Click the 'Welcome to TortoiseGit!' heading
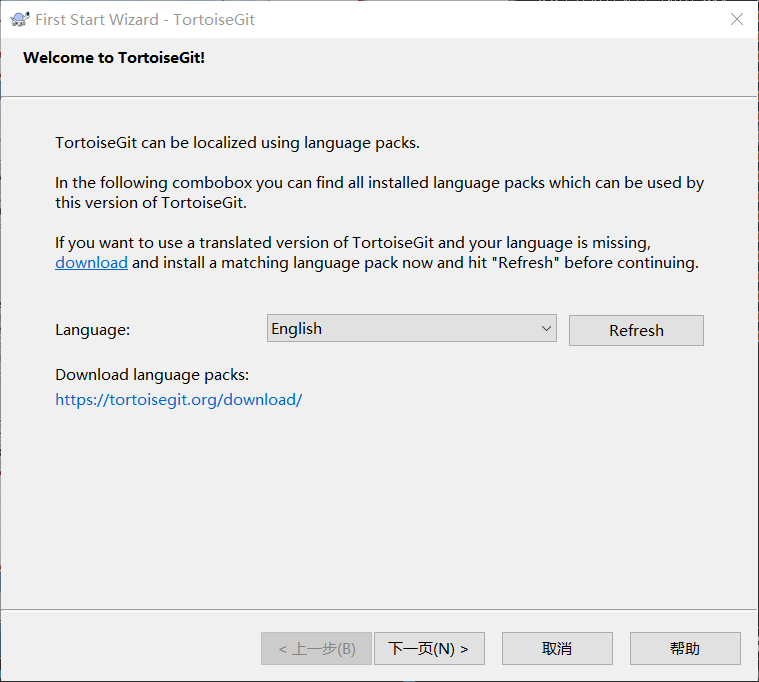 [114, 58]
